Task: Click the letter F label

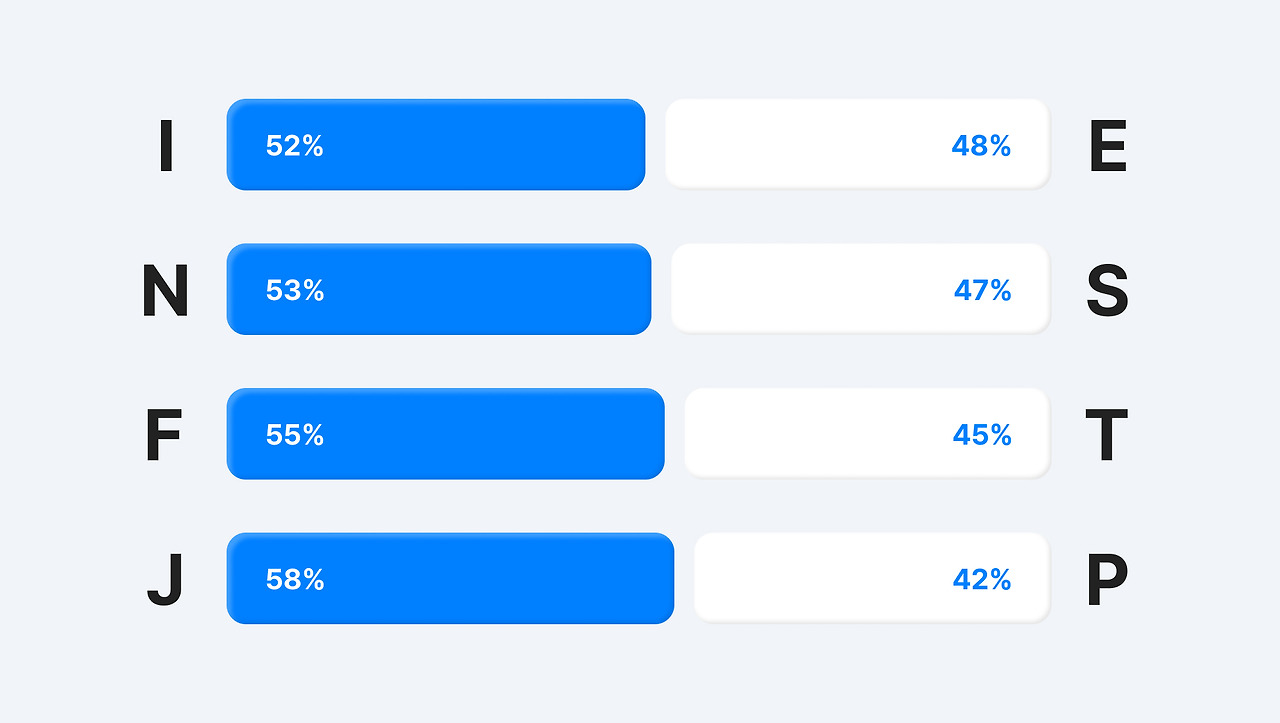Action: coord(163,436)
